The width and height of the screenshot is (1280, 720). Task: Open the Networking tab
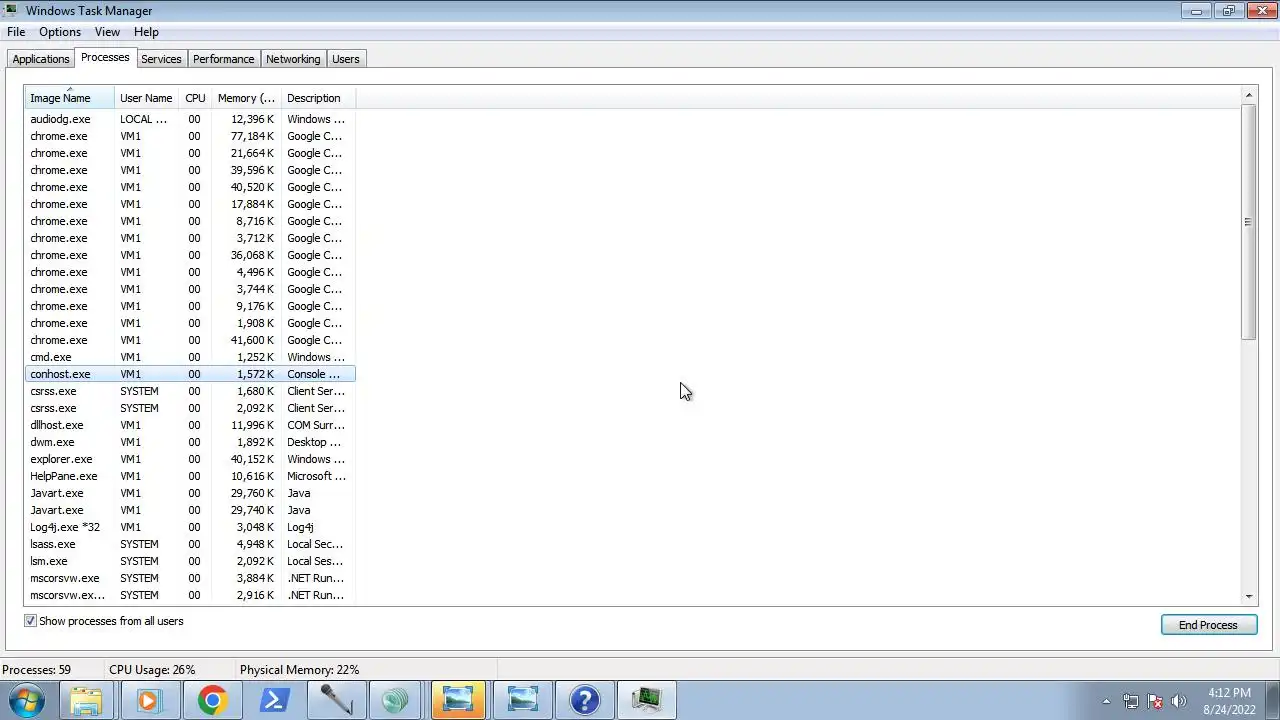point(293,59)
